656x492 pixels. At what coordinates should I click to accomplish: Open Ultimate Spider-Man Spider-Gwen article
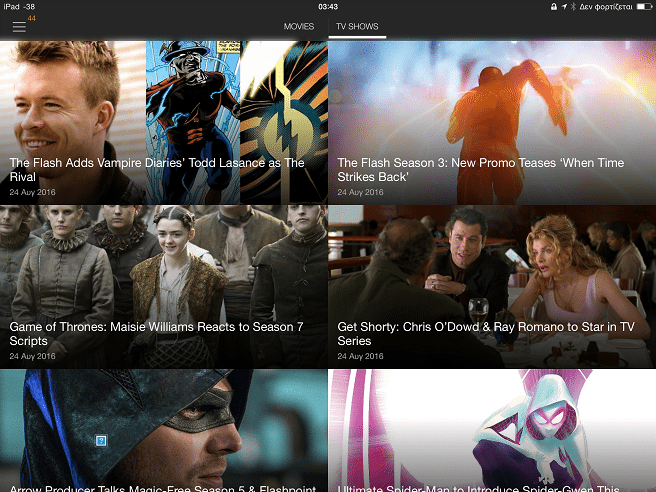coord(492,430)
